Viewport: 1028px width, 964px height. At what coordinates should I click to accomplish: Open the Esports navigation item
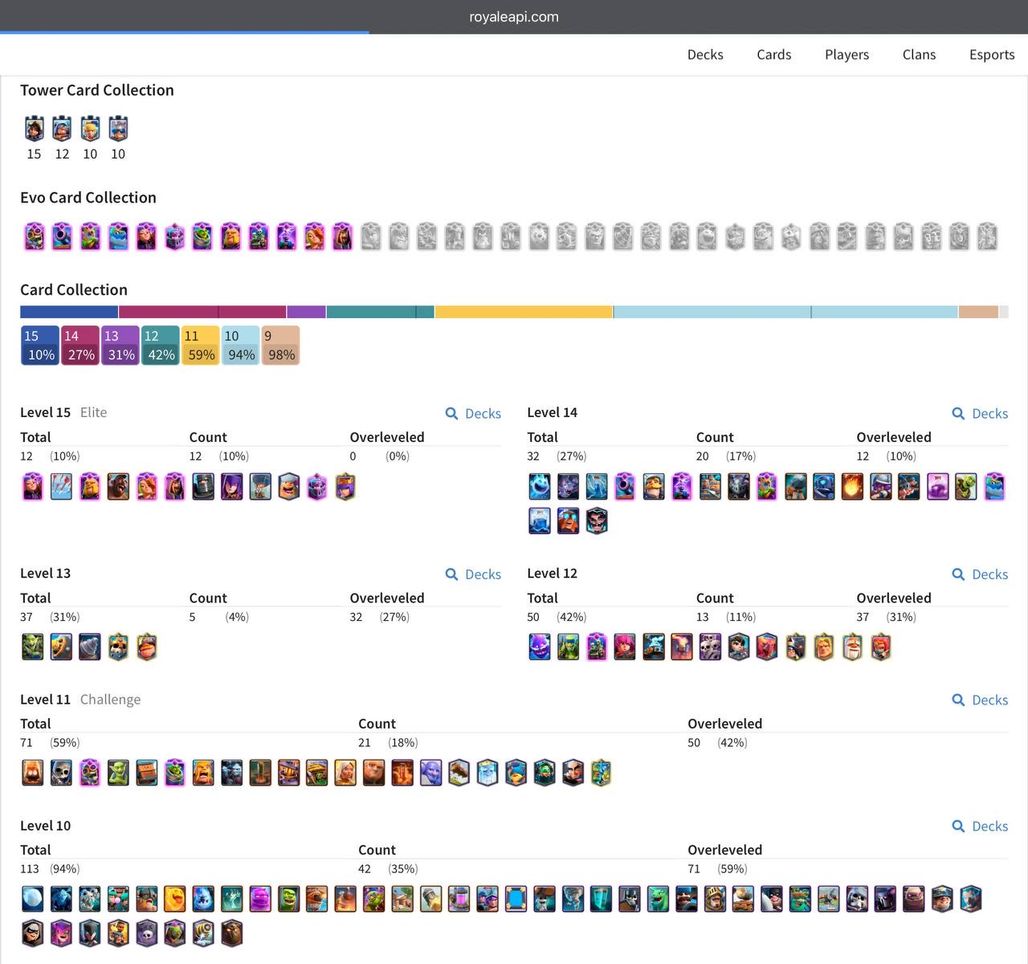tap(991, 54)
